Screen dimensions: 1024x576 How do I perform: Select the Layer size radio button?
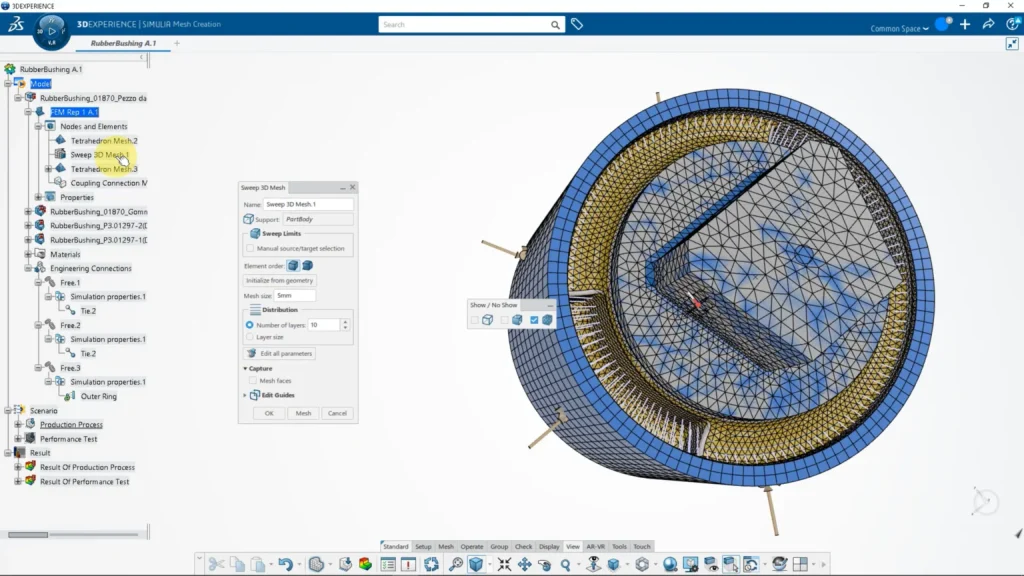[249, 337]
